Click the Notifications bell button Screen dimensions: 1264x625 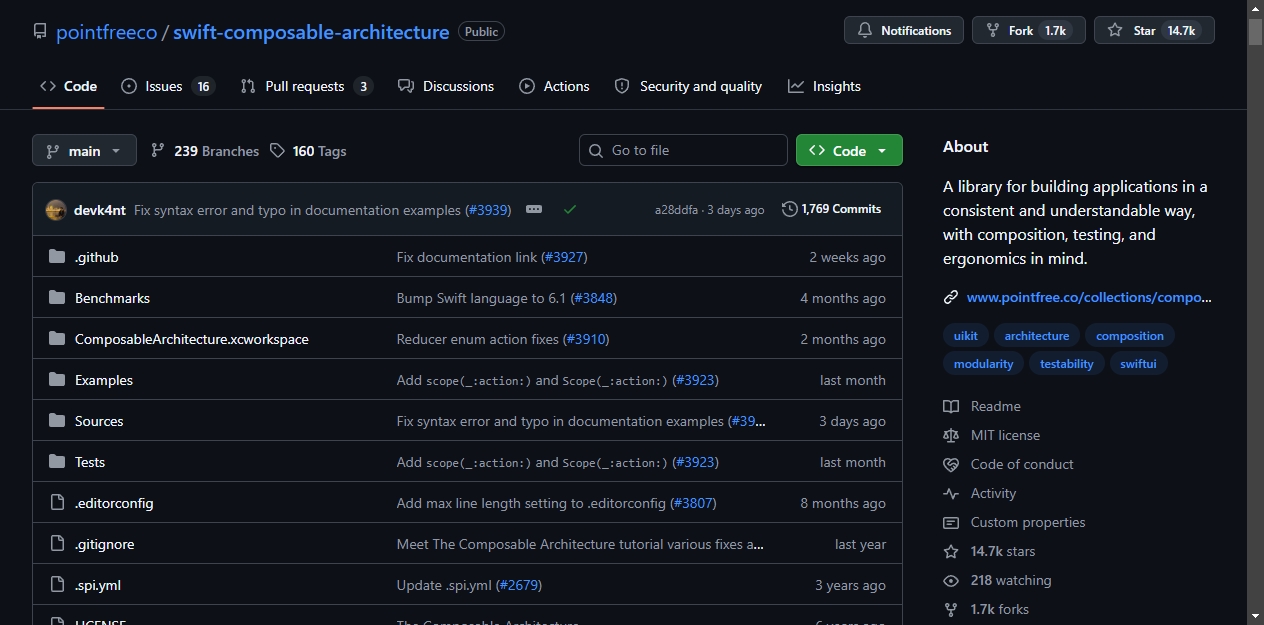904,31
